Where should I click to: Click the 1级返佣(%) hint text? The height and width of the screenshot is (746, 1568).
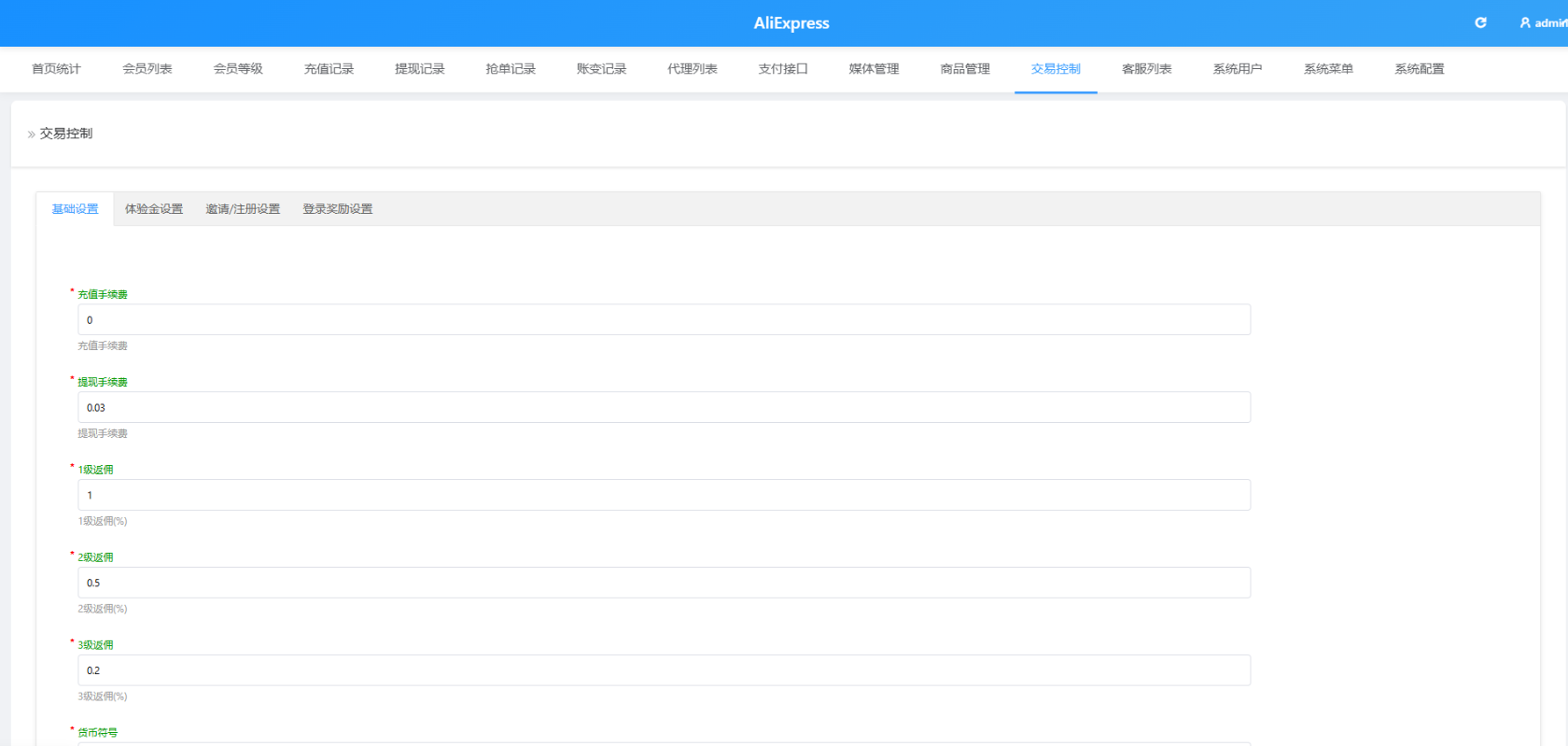click(x=103, y=521)
